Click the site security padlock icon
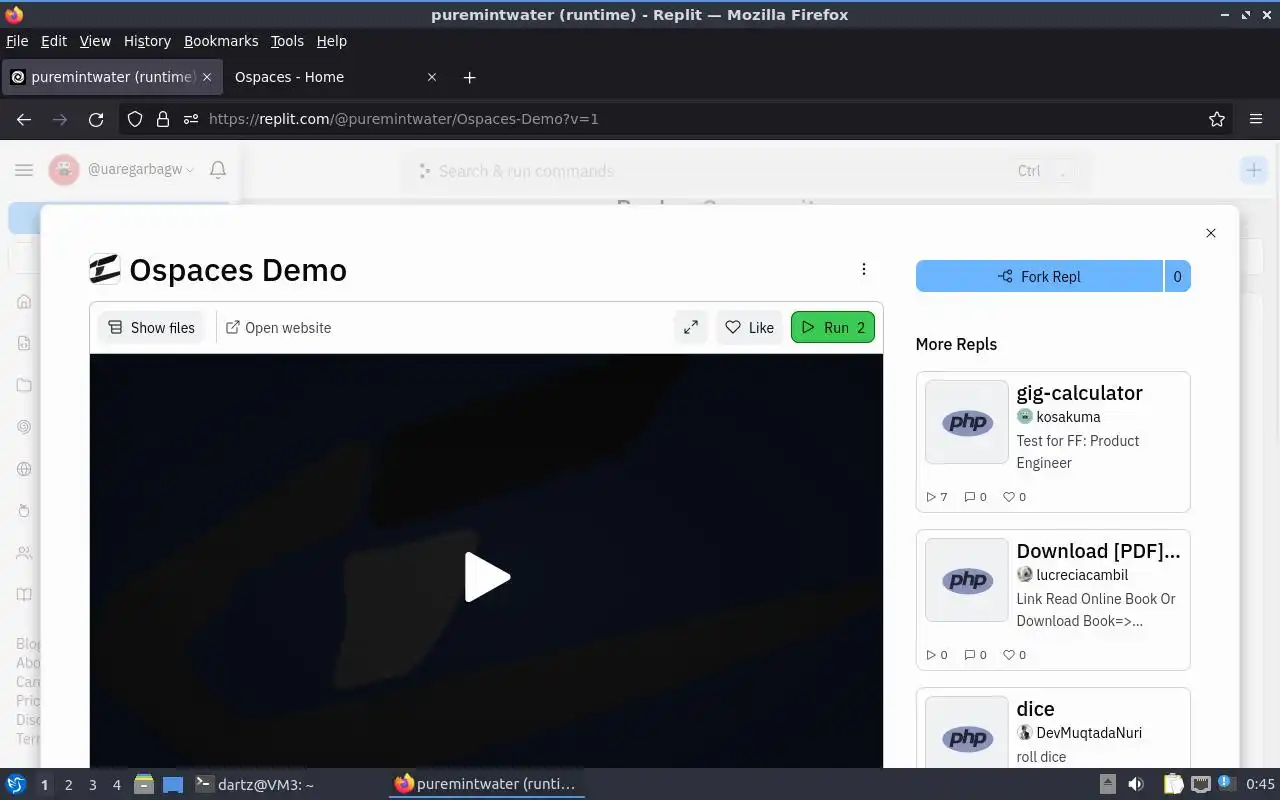The height and width of the screenshot is (800, 1280). pos(163,119)
